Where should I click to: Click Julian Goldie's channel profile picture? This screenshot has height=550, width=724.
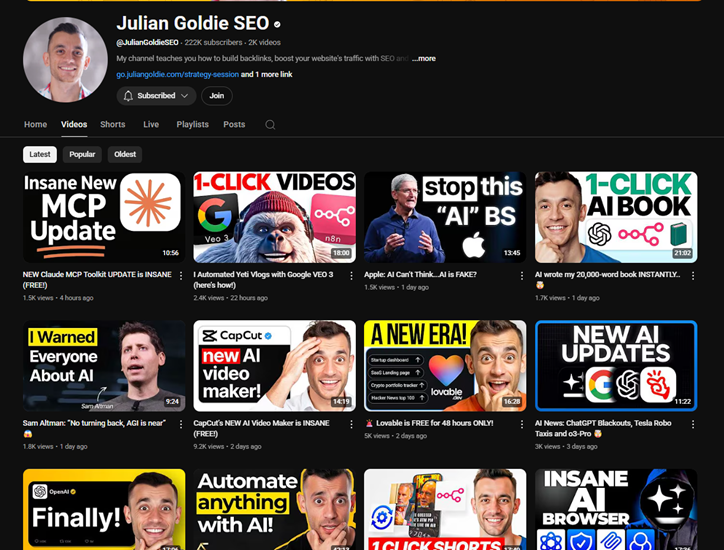coord(65,60)
